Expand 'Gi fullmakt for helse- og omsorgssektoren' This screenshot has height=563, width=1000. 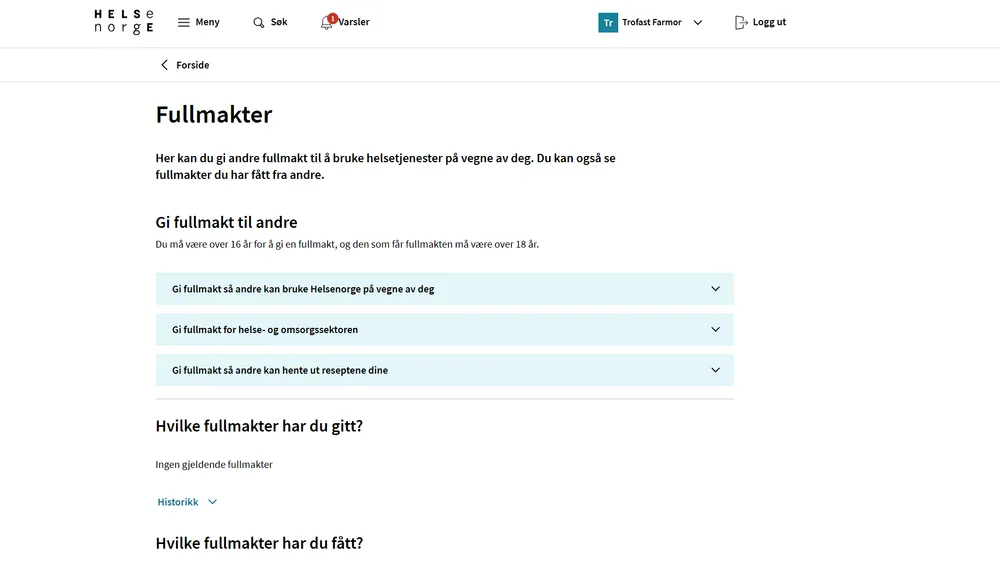444,329
